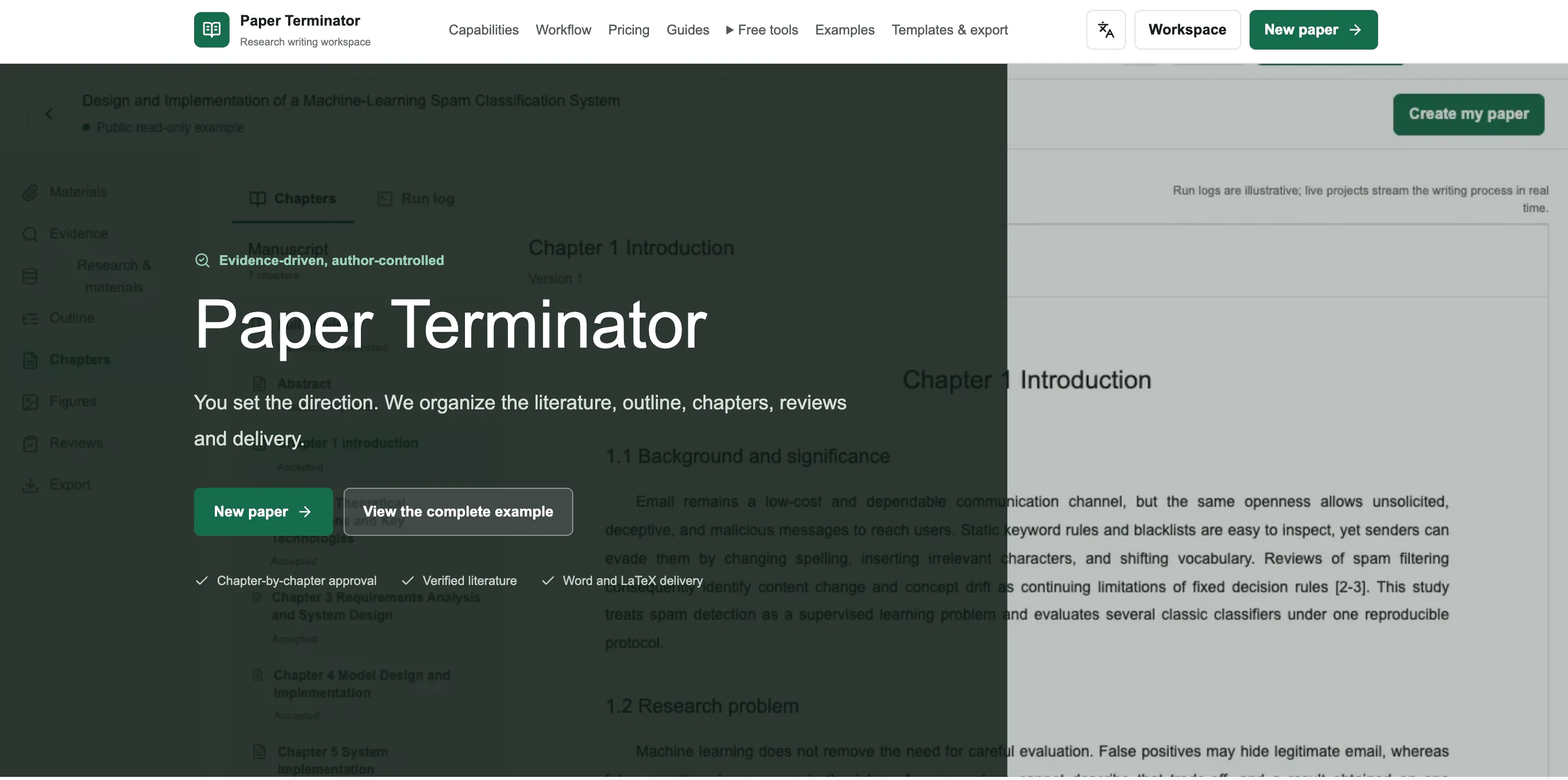This screenshot has height=780, width=1568.
Task: Click the New paper button in header
Action: 1313,29
